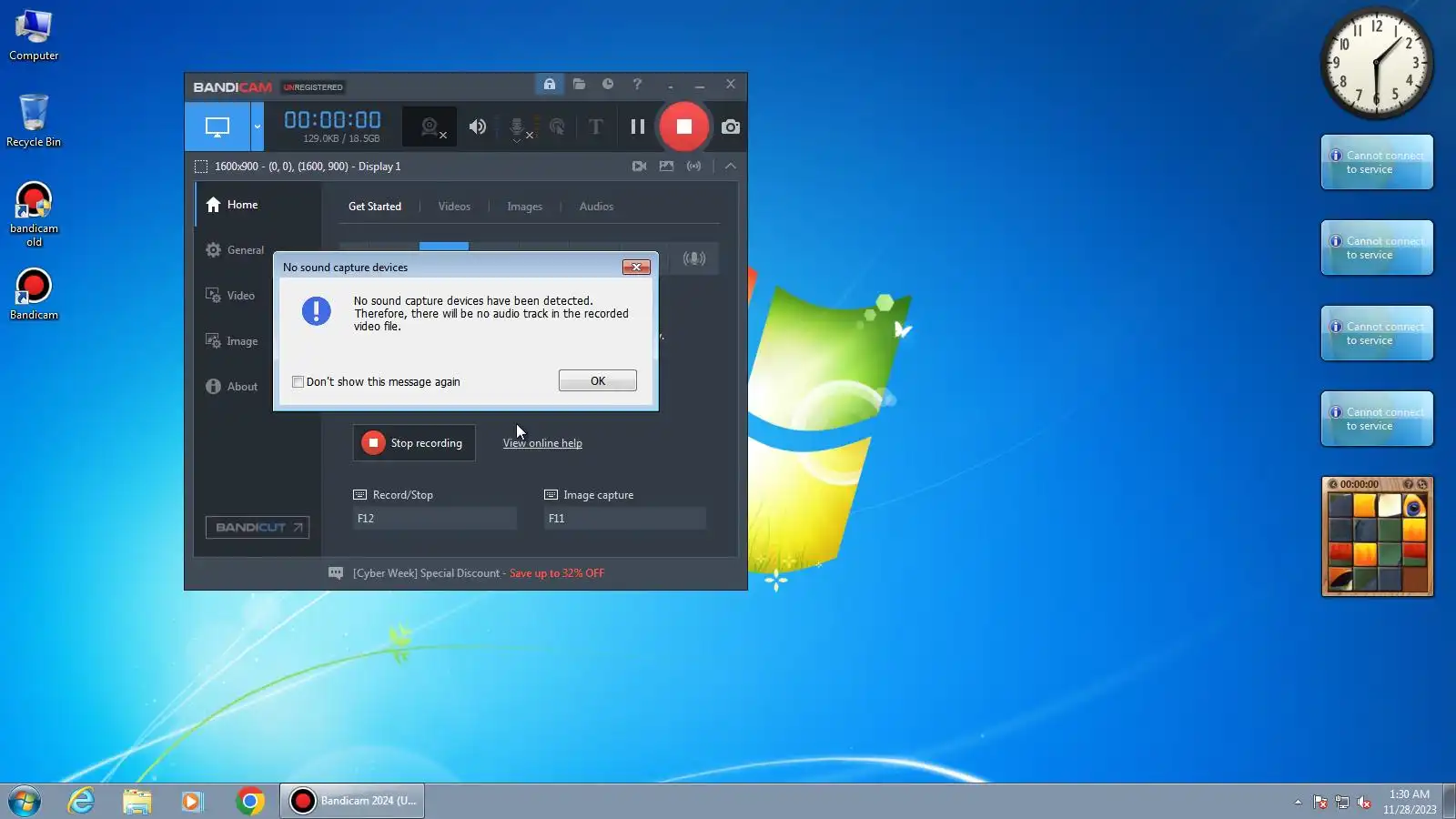Switch to the Images tab
This screenshot has height=819, width=1456.
click(524, 207)
